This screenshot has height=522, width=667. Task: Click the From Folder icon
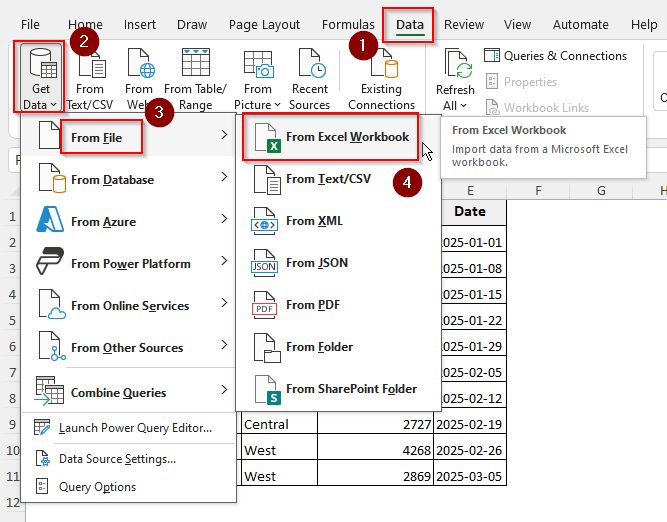tap(267, 348)
